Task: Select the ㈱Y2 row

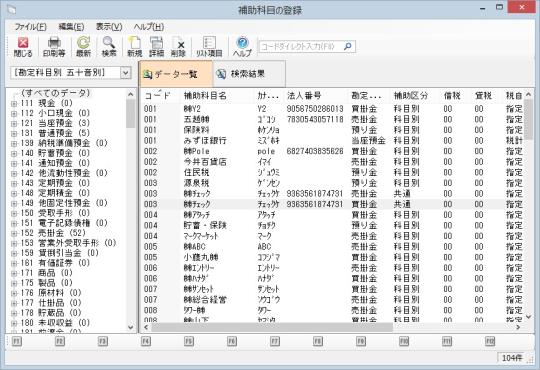Action: tap(332, 109)
